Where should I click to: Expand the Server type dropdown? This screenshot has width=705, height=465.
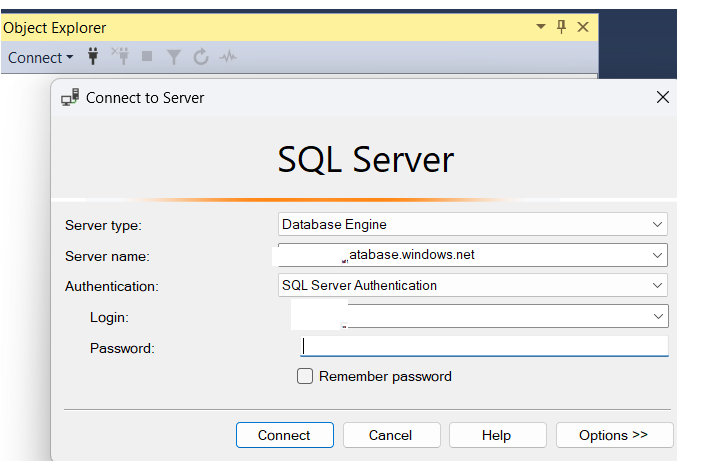(657, 224)
